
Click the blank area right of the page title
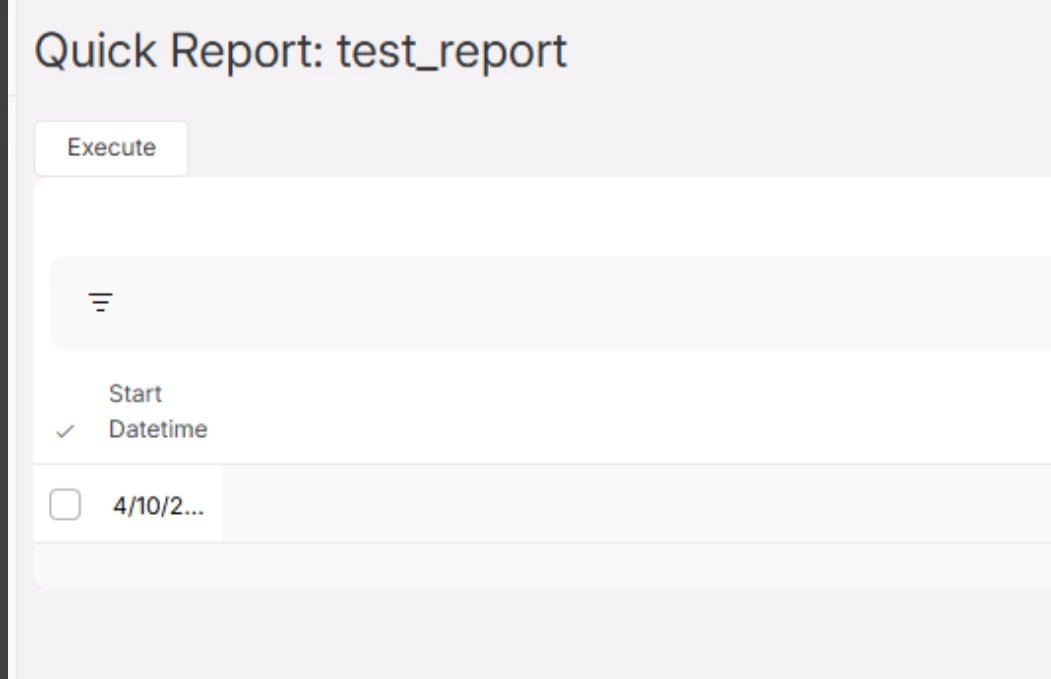point(800,51)
